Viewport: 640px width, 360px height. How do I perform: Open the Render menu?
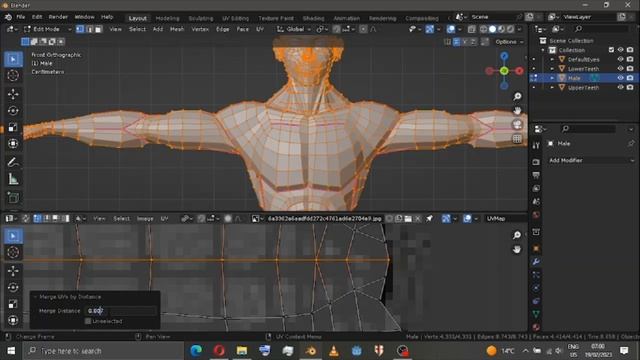coord(58,17)
